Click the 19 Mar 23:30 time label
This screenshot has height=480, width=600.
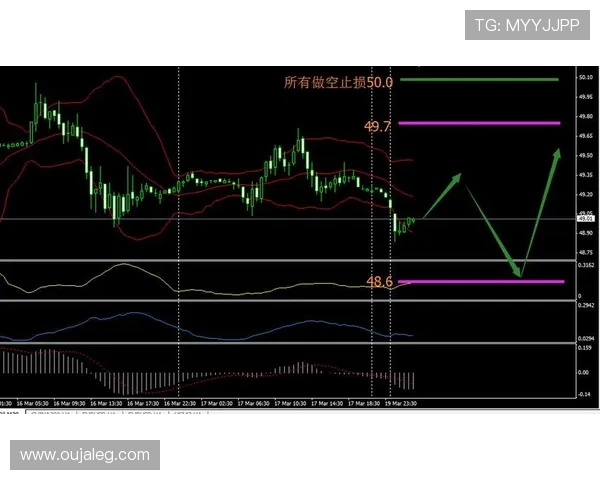pos(401,403)
